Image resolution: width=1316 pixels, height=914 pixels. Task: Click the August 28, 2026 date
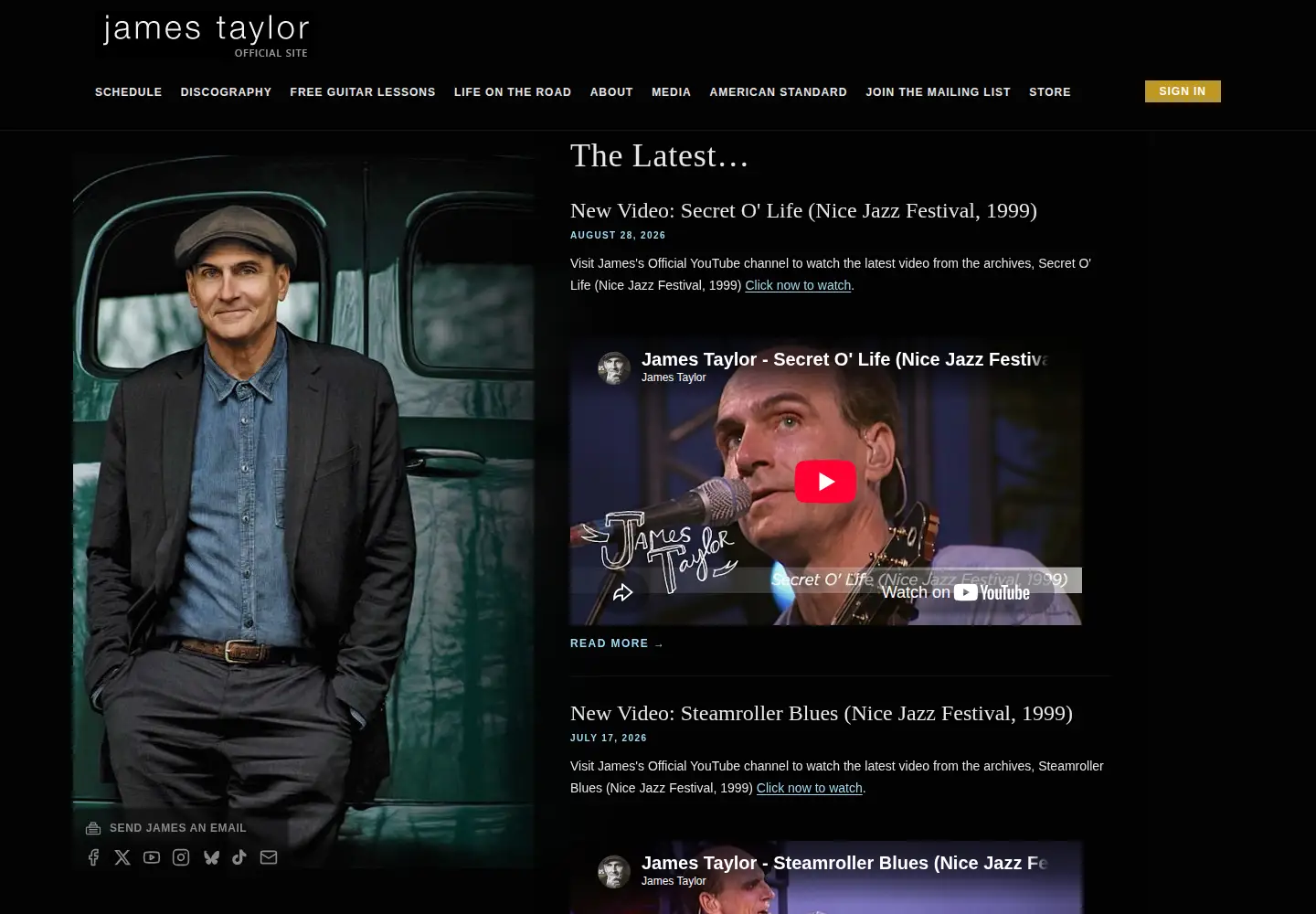point(618,235)
